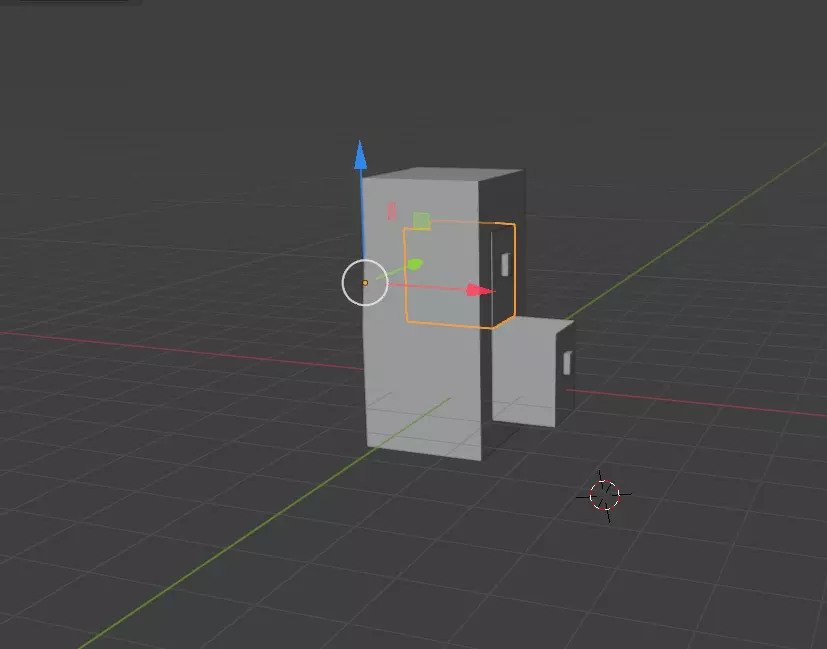This screenshot has width=827, height=649.
Task: Click the green plane handle square
Action: pos(421,221)
